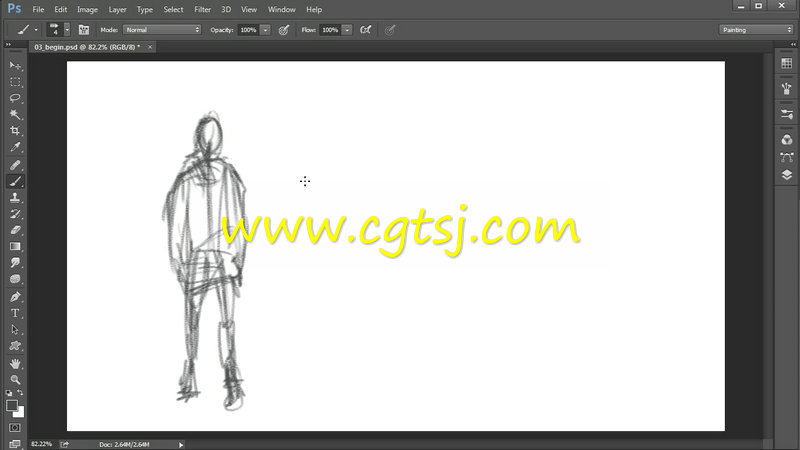Select the Crop tool
Image resolution: width=800 pixels, height=450 pixels.
(15, 131)
